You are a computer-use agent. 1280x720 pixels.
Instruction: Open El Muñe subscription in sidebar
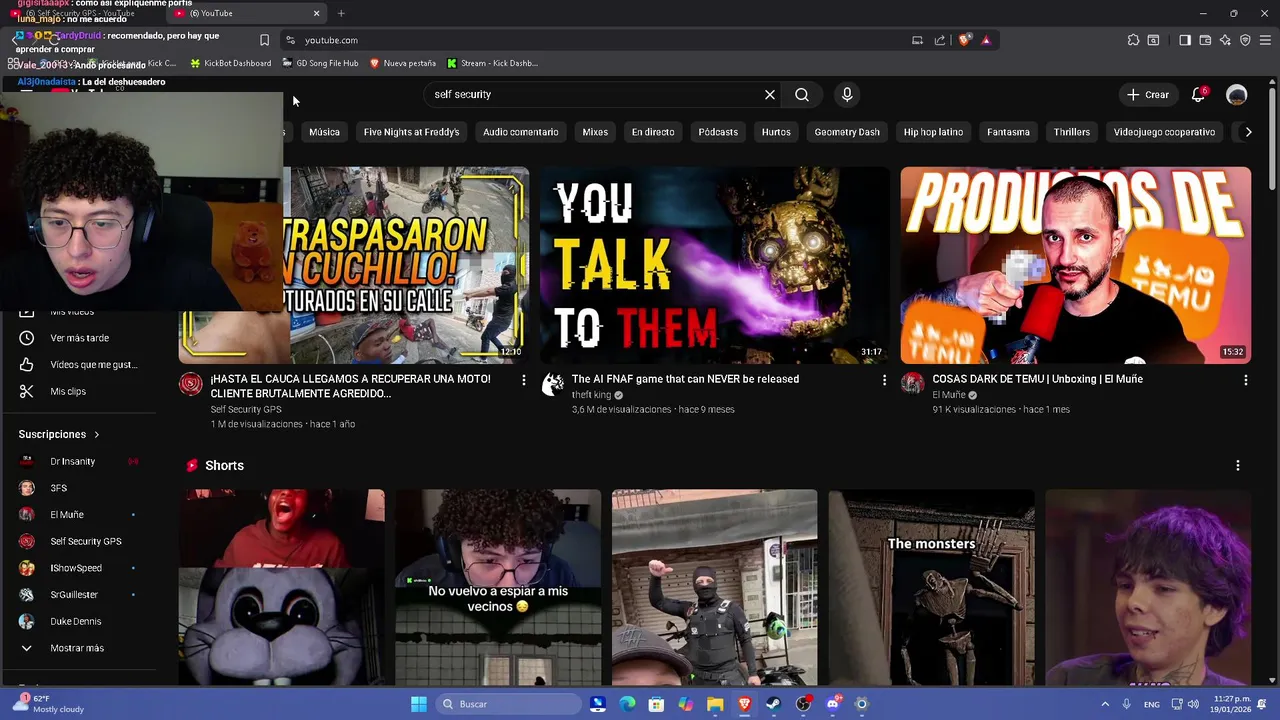78,515
